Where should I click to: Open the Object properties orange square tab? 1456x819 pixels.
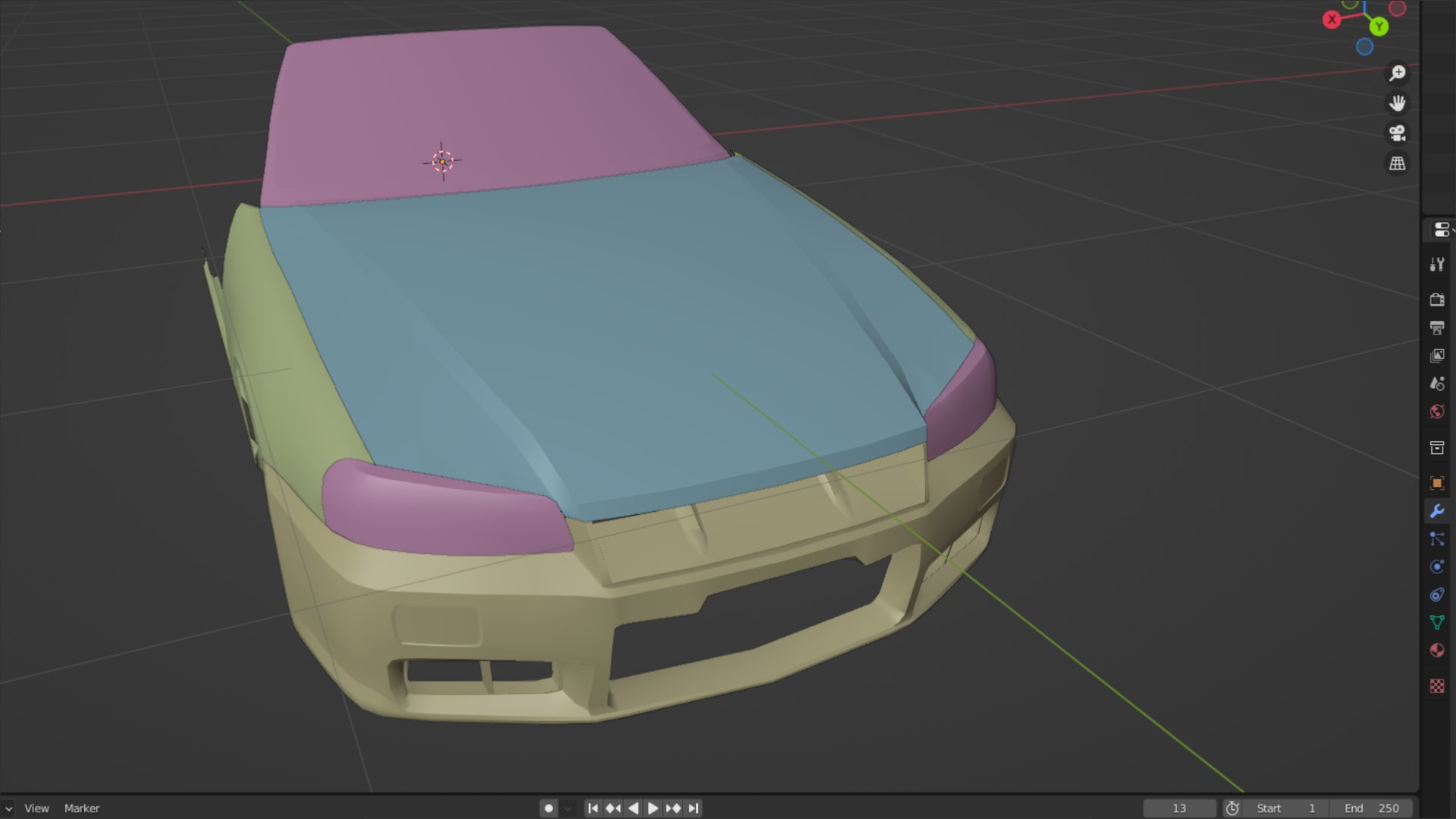(x=1436, y=483)
